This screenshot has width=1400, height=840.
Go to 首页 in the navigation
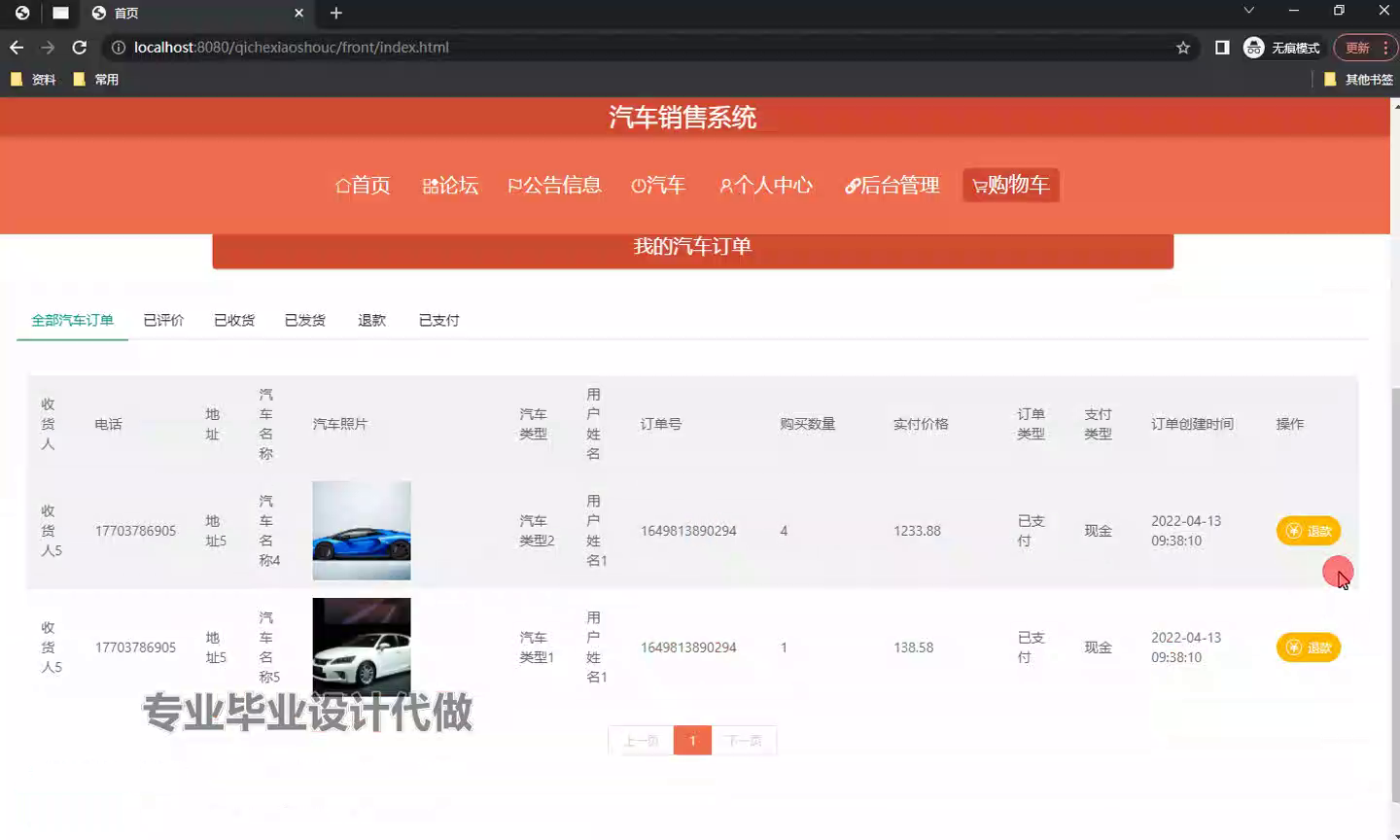[363, 185]
